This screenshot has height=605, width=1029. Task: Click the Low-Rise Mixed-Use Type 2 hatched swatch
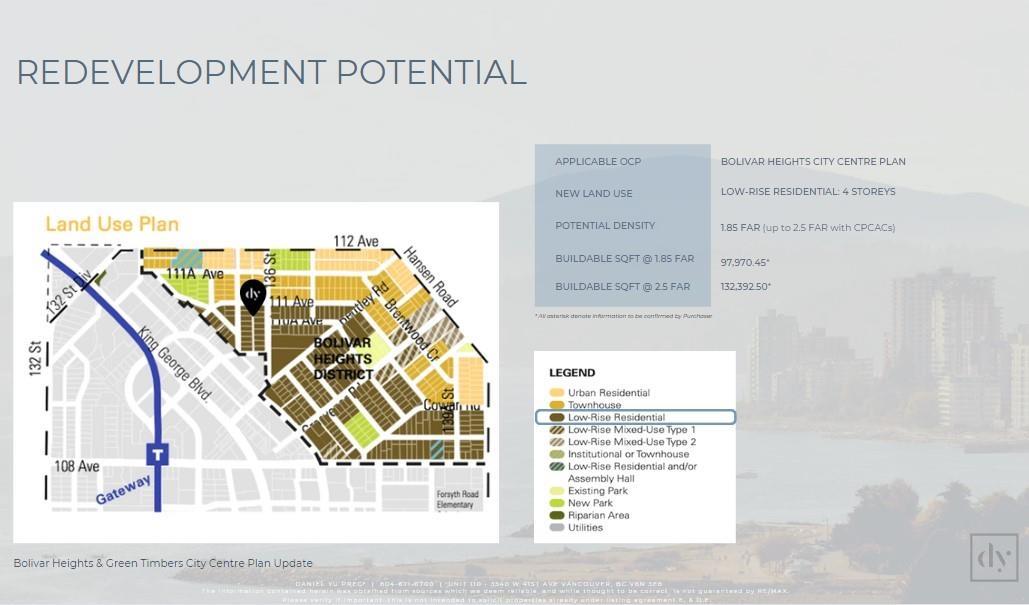[x=557, y=442]
